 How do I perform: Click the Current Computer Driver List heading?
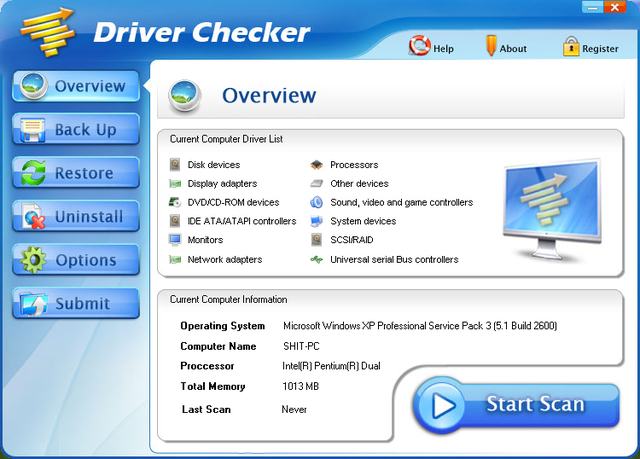(227, 139)
